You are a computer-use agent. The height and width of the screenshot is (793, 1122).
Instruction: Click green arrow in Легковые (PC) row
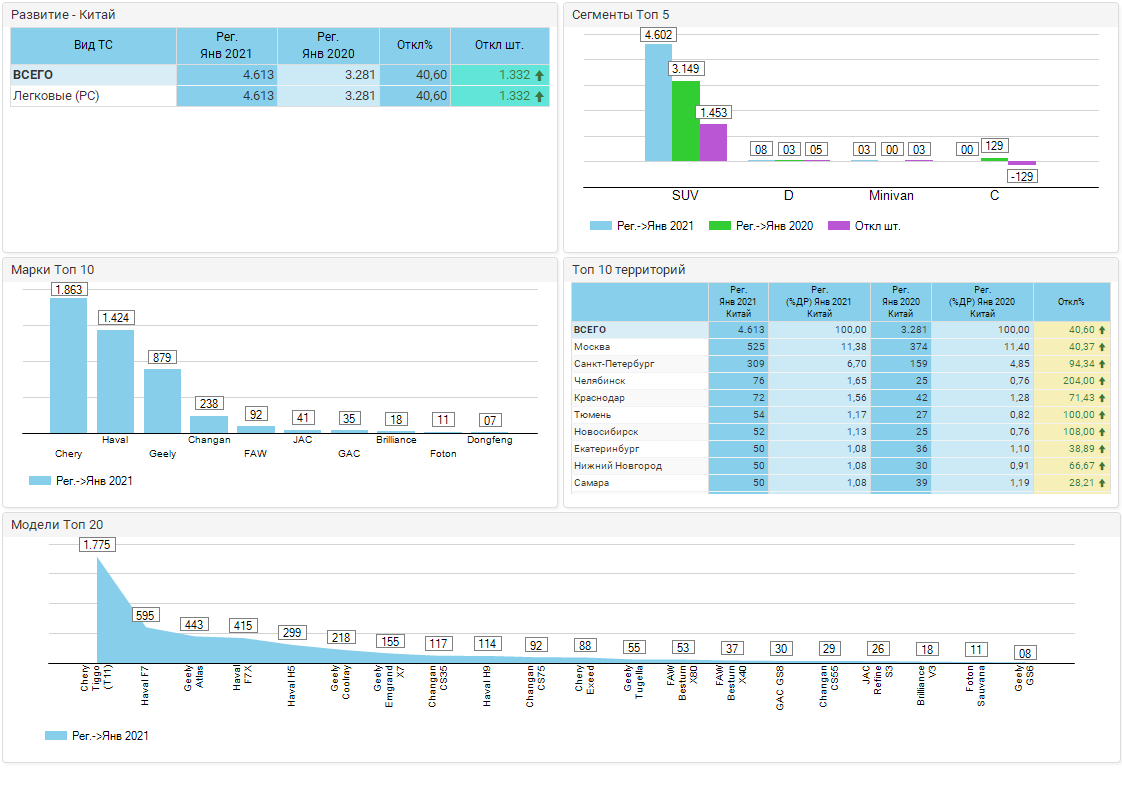[x=539, y=96]
